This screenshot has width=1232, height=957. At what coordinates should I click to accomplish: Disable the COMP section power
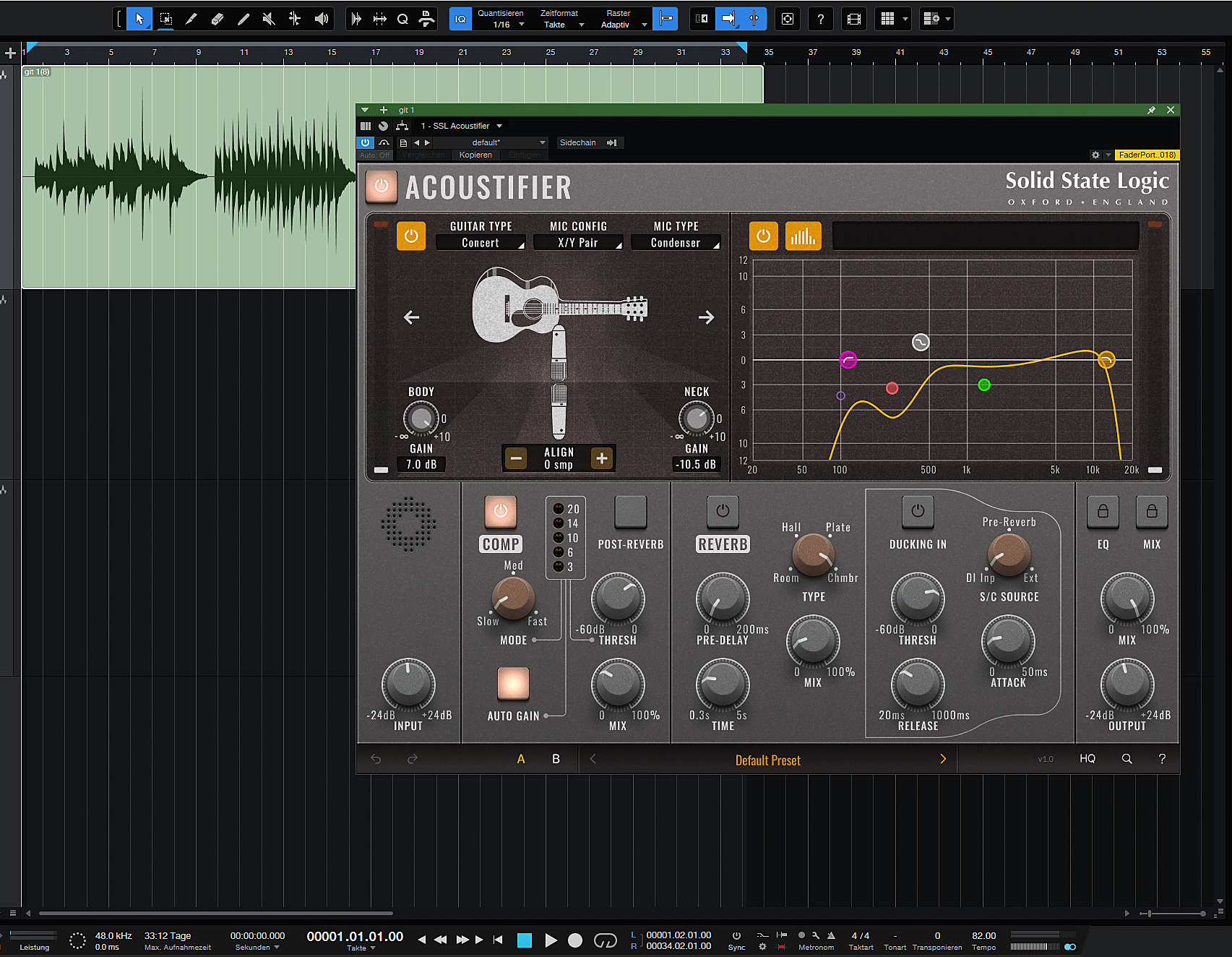[500, 512]
